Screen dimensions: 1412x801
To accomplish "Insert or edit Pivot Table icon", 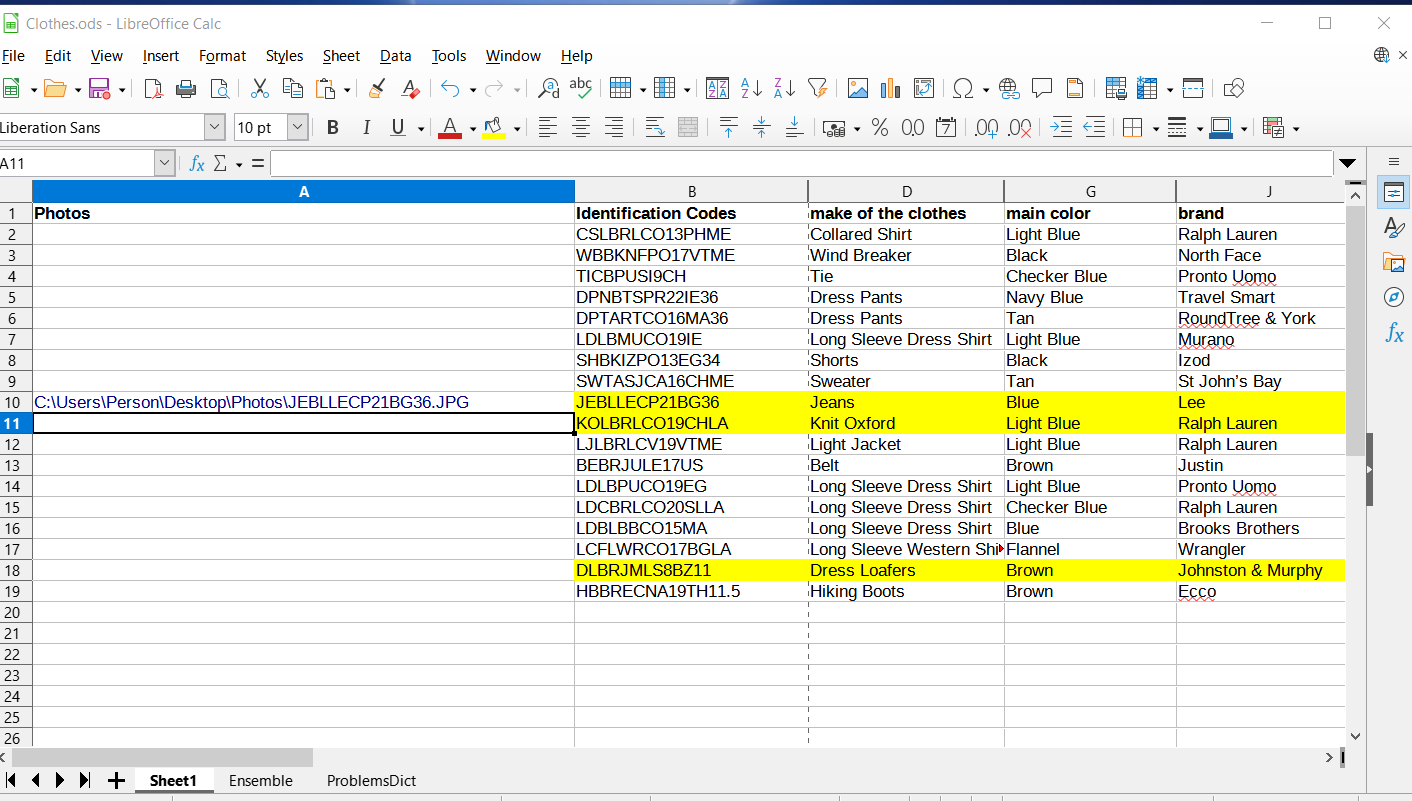I will pyautogui.click(x=924, y=88).
